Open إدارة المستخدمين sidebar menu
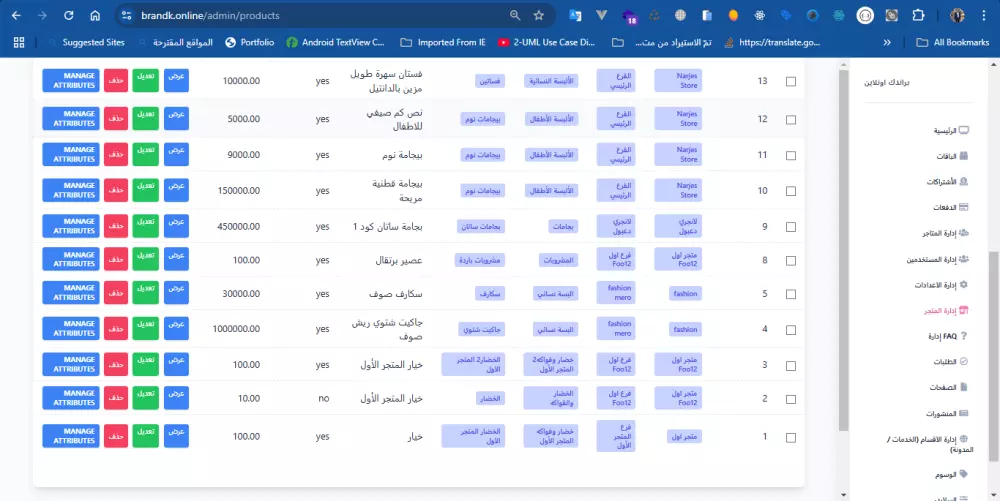The height and width of the screenshot is (501, 1000). (x=938, y=259)
